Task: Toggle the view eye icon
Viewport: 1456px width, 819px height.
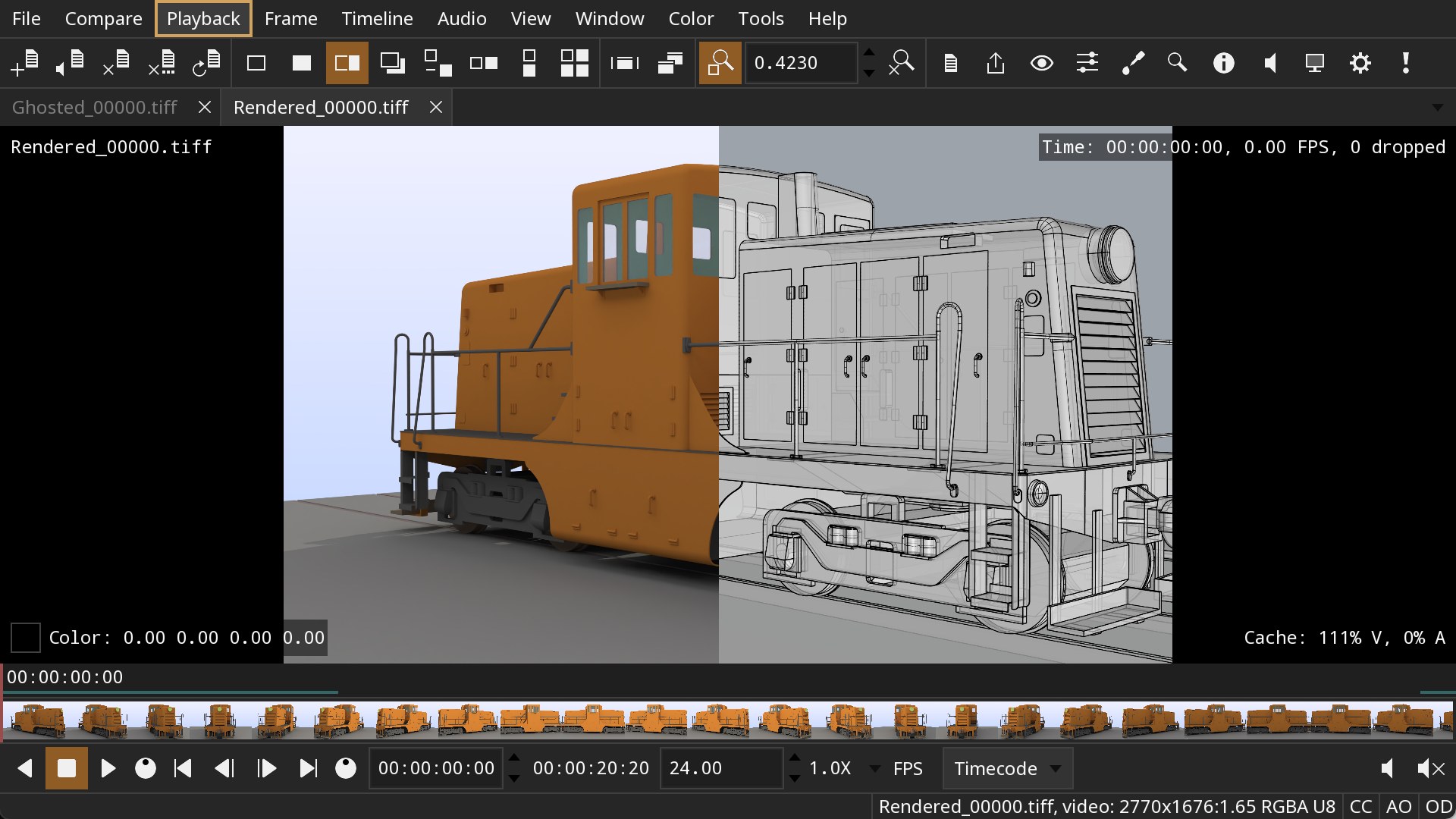Action: point(1041,63)
